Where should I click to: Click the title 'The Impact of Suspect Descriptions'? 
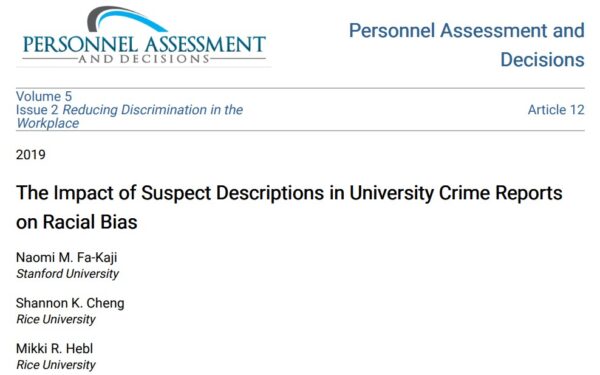(x=171, y=192)
